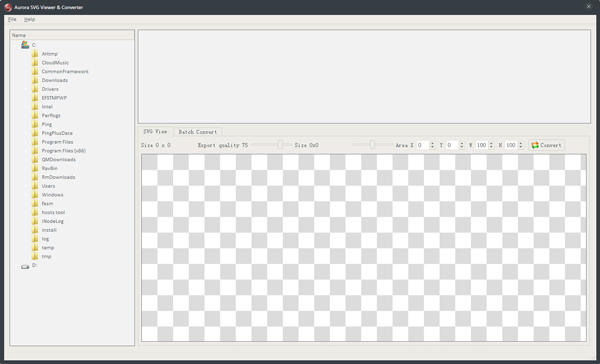Increase Area X with up arrow
The width and height of the screenshot is (600, 364).
432,143
